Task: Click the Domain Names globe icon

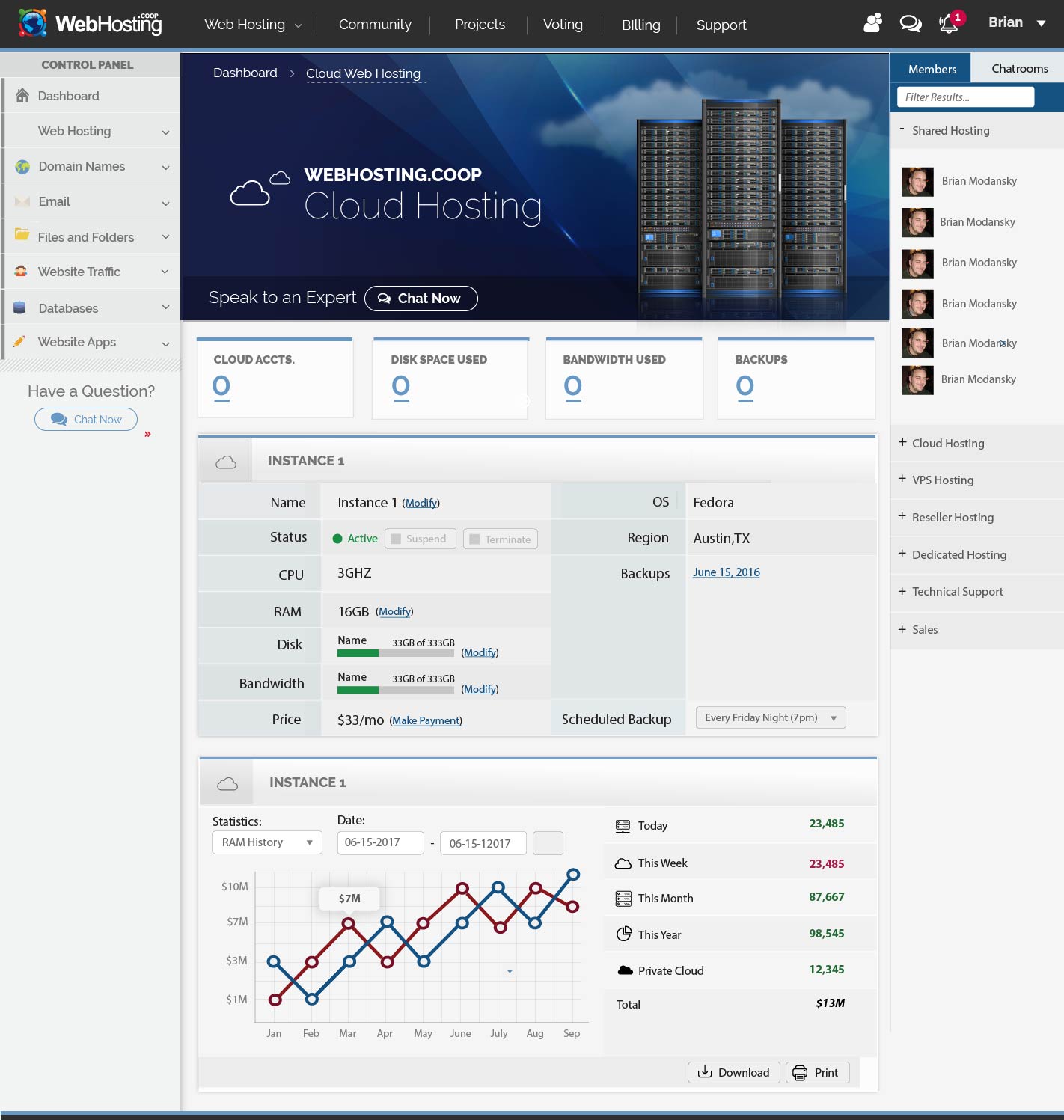Action: coord(22,166)
